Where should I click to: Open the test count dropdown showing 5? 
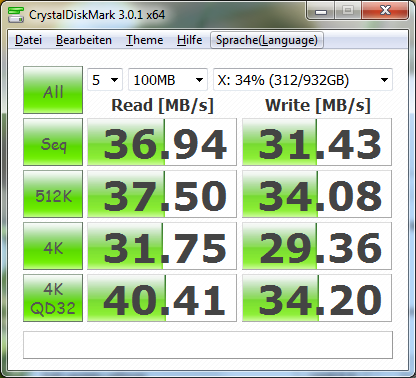coord(105,80)
